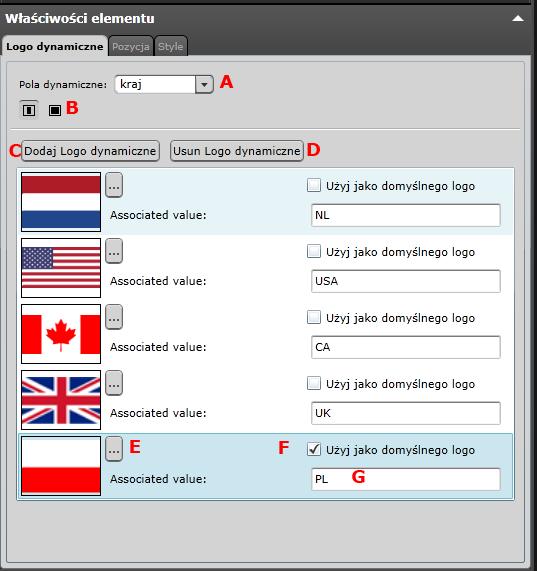Select the Poland flag thumbnail
537x571 pixels.
(x=61, y=466)
